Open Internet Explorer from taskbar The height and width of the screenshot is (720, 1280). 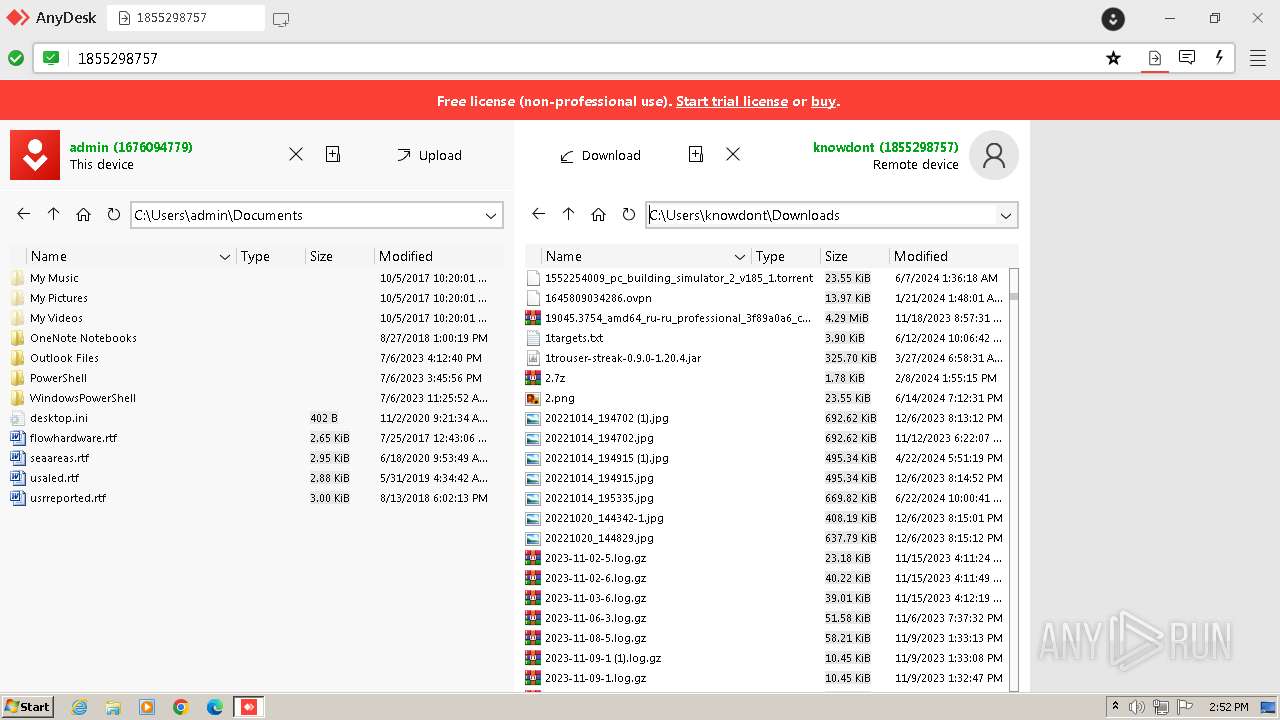(x=80, y=707)
